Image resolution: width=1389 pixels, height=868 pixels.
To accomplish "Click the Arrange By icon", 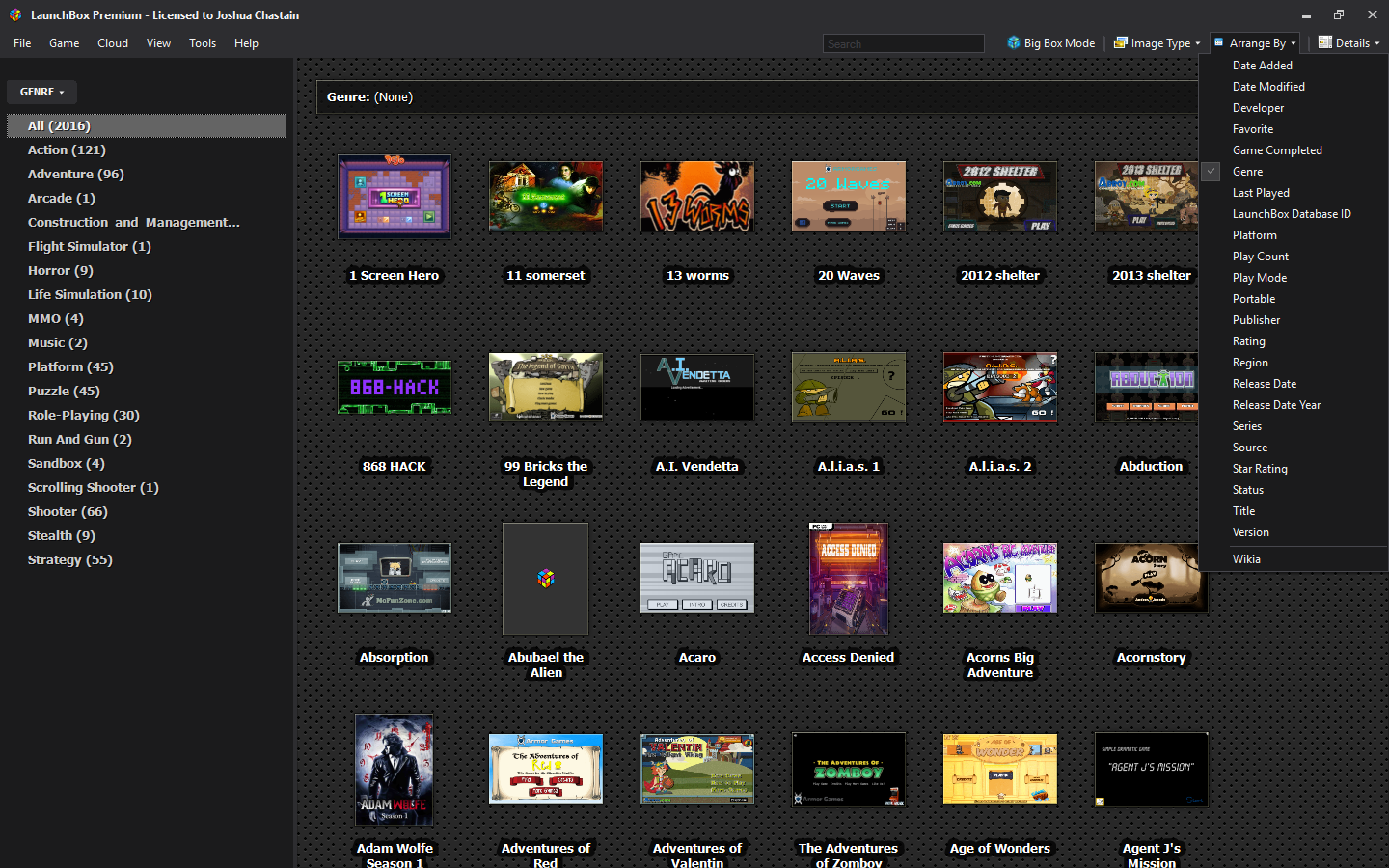I will 1219,42.
